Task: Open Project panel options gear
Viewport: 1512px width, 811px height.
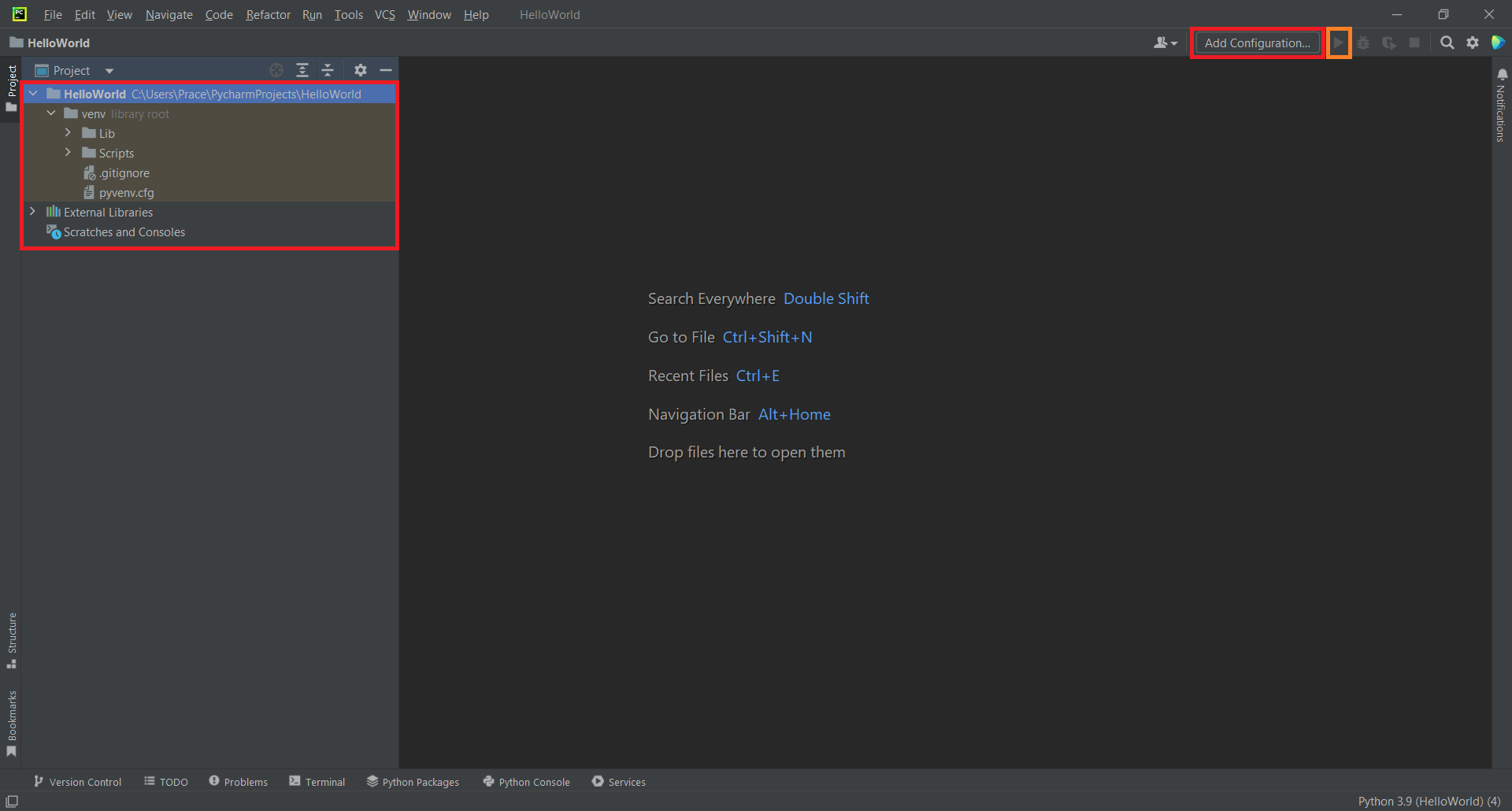Action: coord(361,70)
